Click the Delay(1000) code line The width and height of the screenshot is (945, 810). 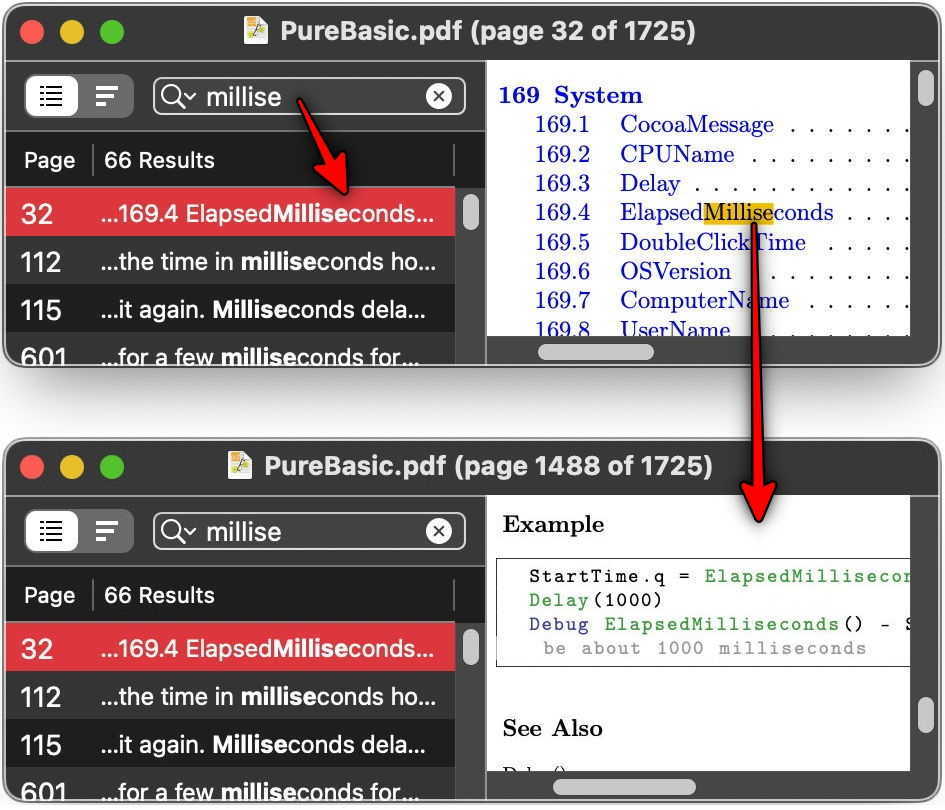click(x=595, y=600)
